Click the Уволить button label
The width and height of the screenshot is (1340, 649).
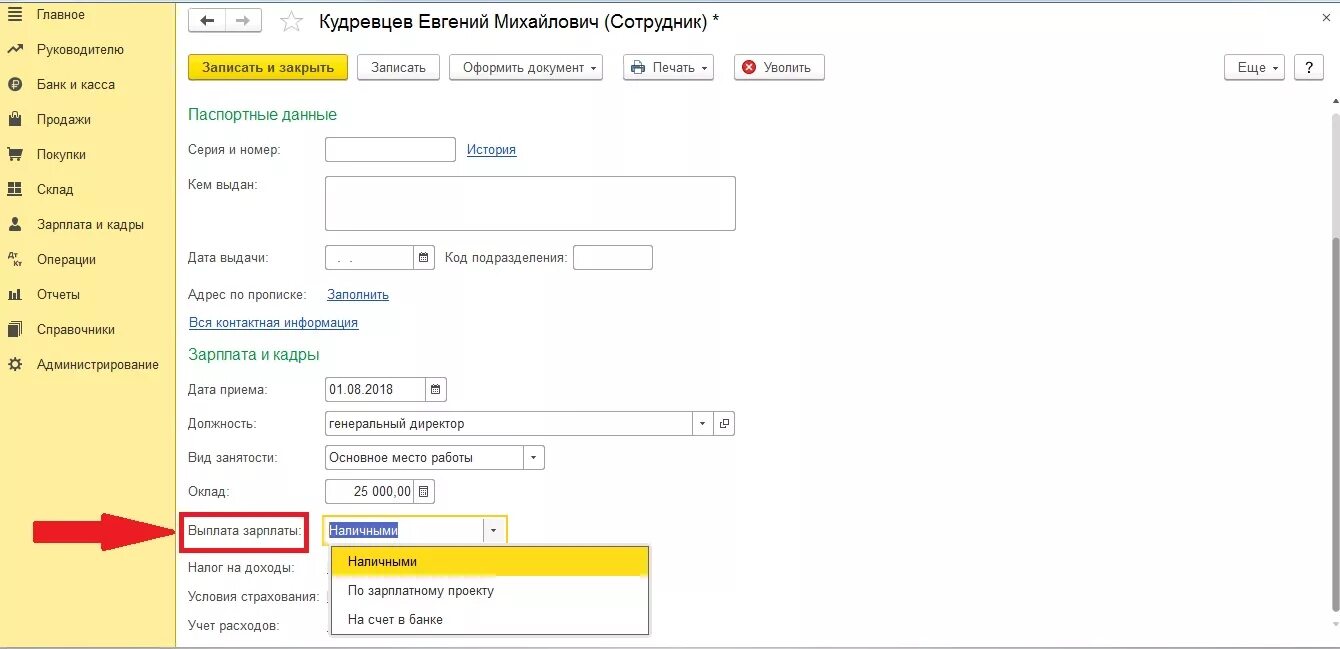pyautogui.click(x=787, y=67)
